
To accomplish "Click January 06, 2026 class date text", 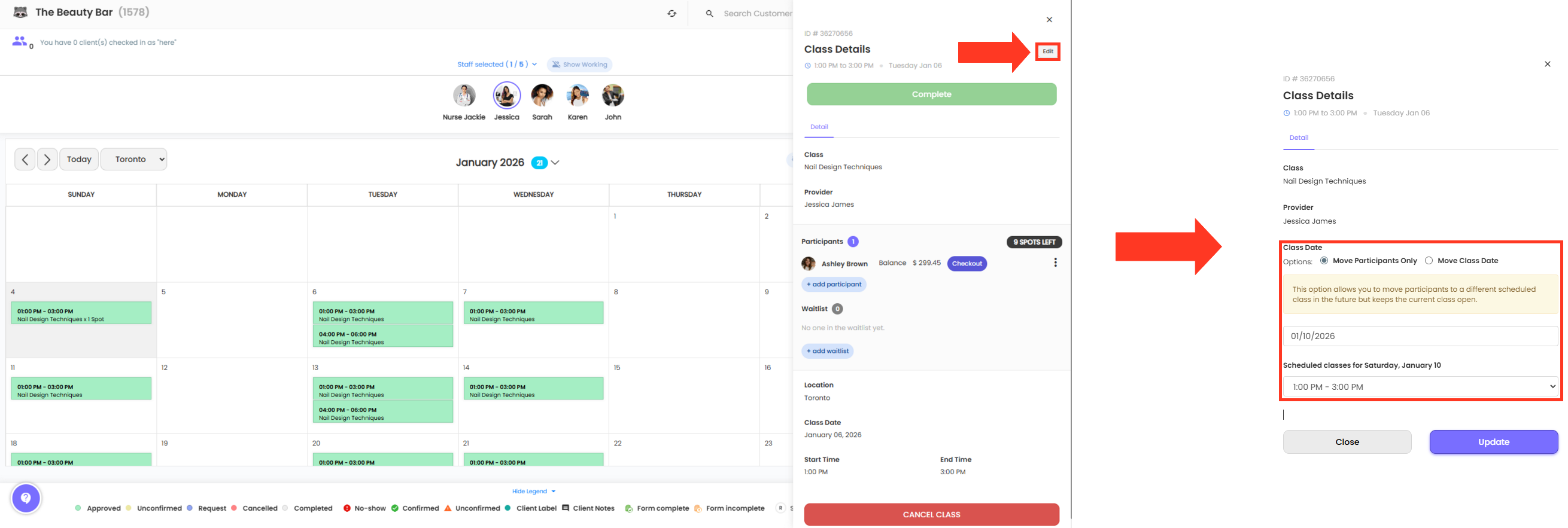I will point(832,435).
